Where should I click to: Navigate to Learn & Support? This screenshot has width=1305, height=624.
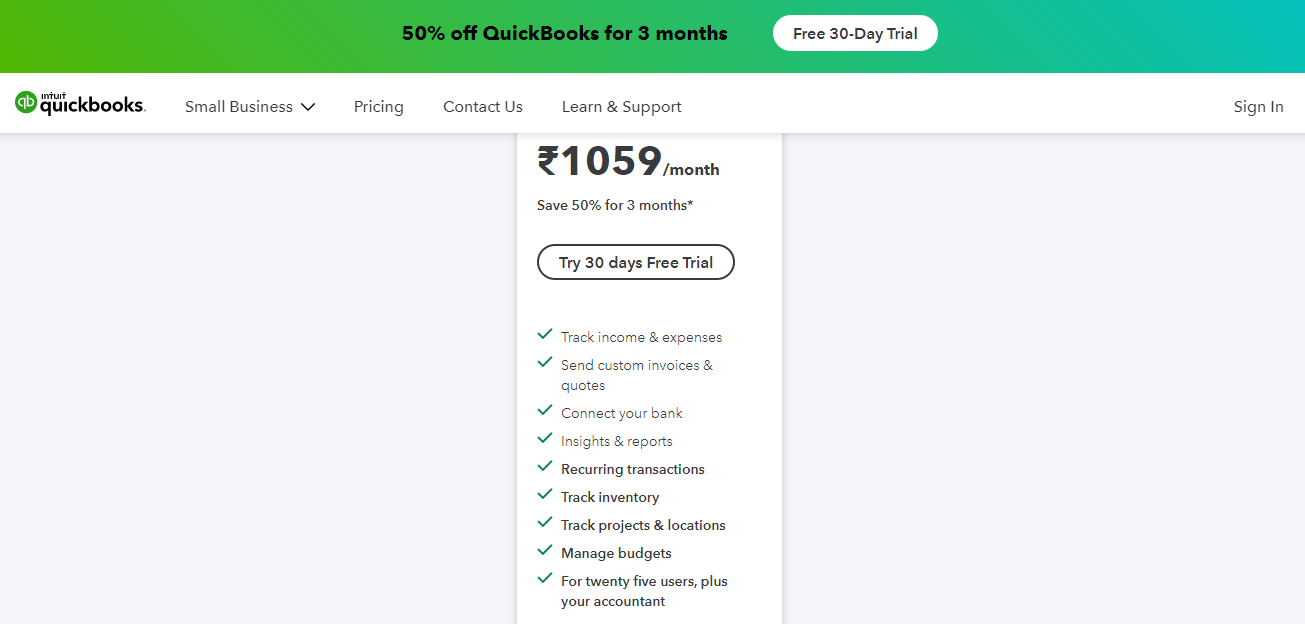click(x=621, y=106)
